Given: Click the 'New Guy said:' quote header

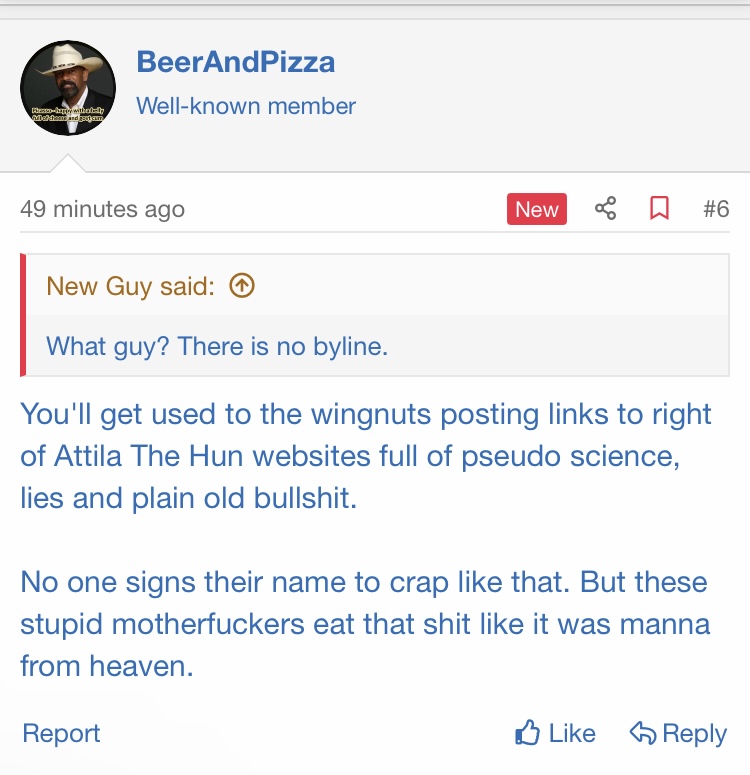Looking at the screenshot, I should point(130,286).
